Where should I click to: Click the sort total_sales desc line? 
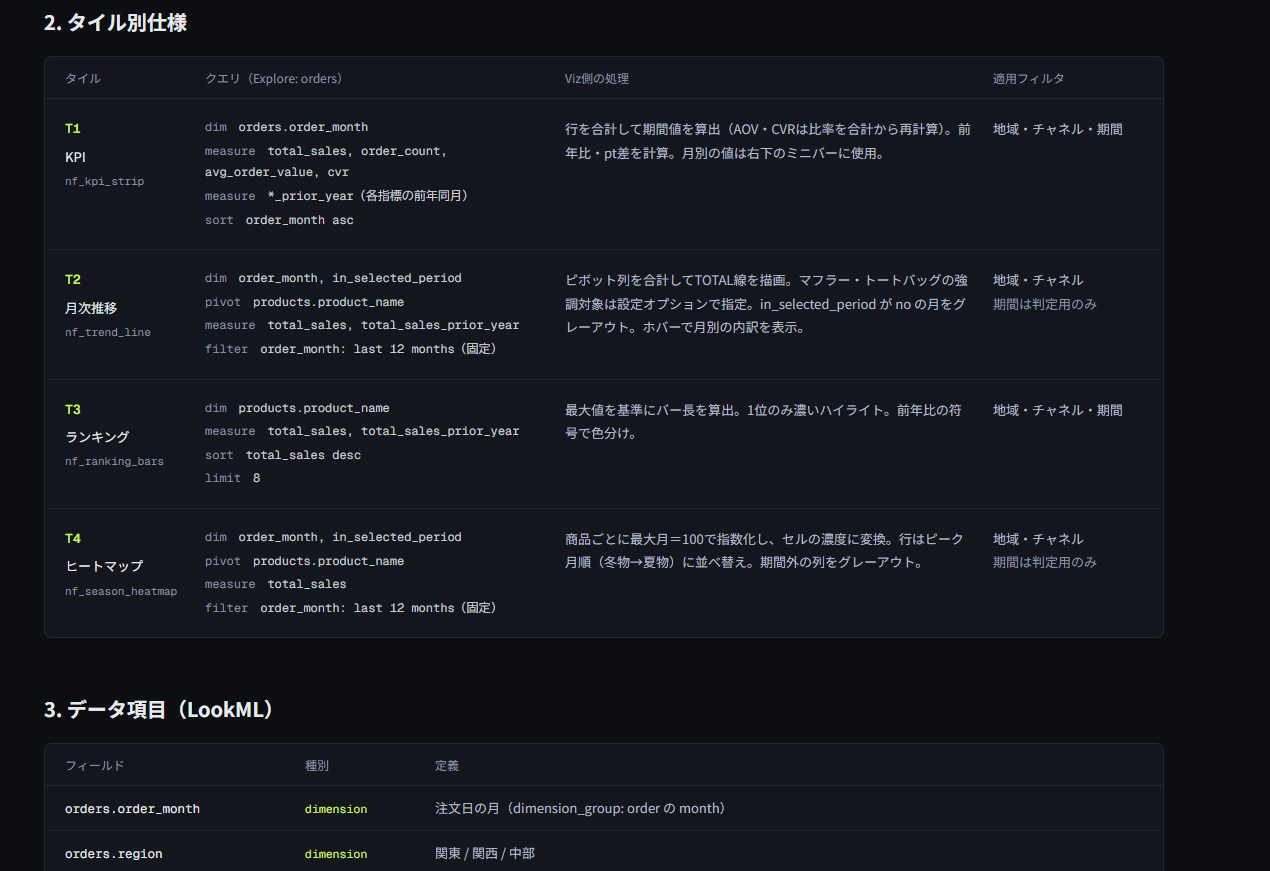click(x=283, y=455)
